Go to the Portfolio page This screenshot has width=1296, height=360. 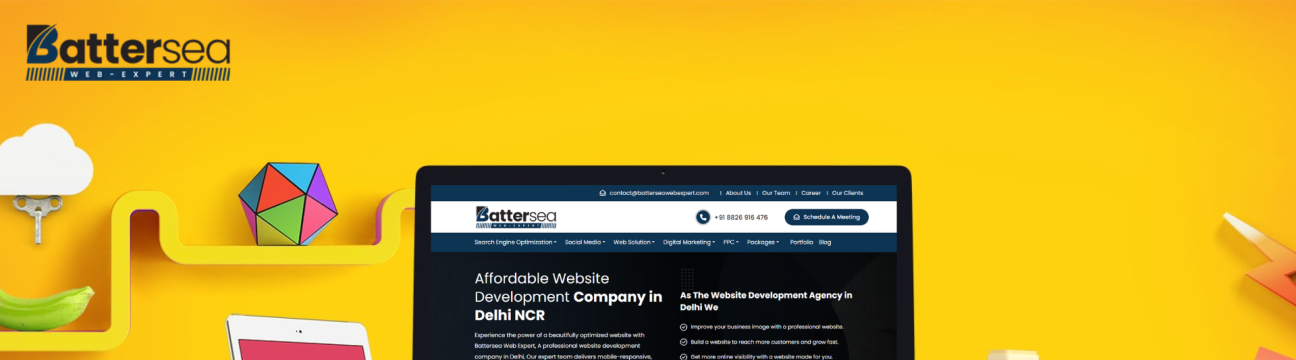pyautogui.click(x=801, y=242)
